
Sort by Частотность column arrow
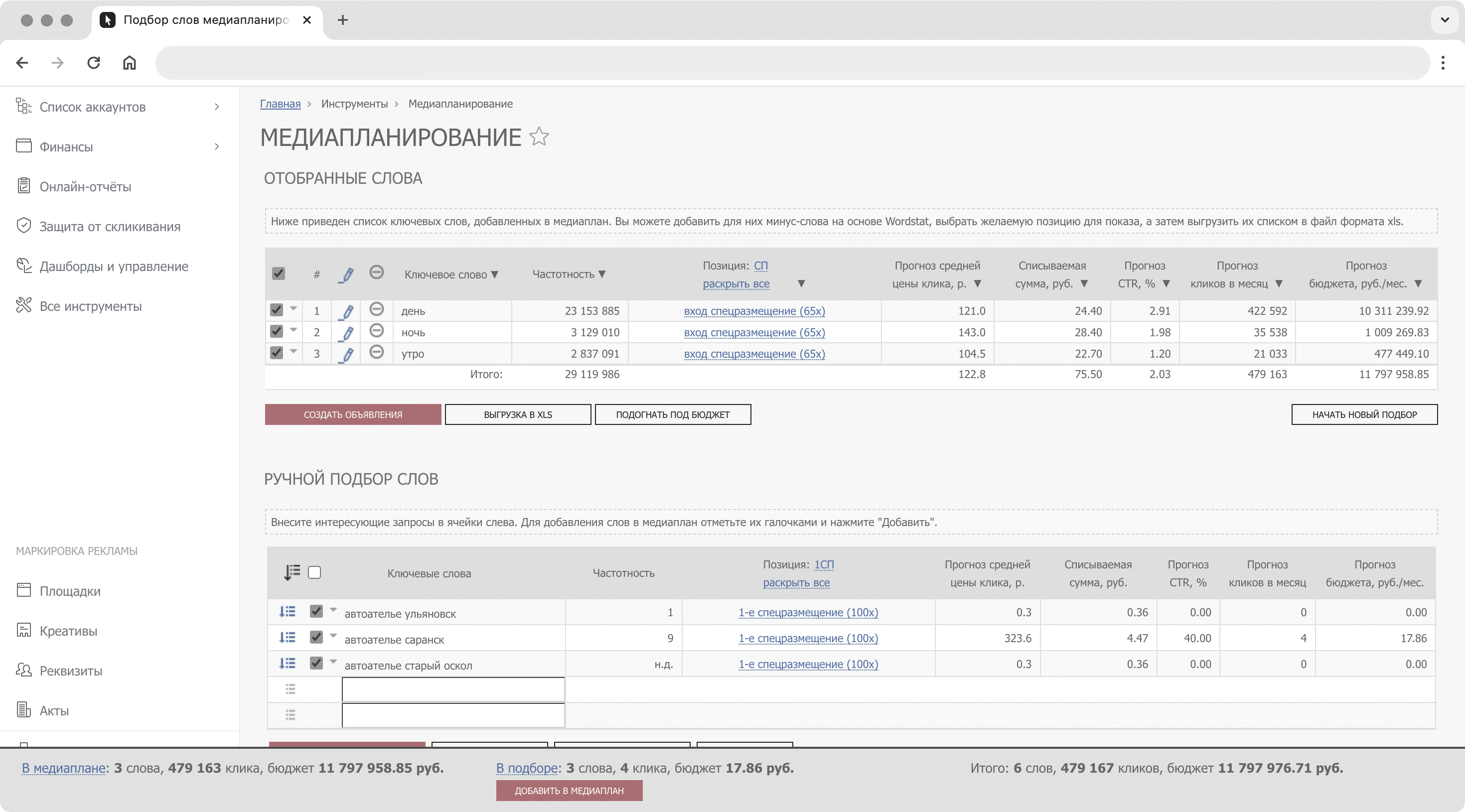point(602,274)
